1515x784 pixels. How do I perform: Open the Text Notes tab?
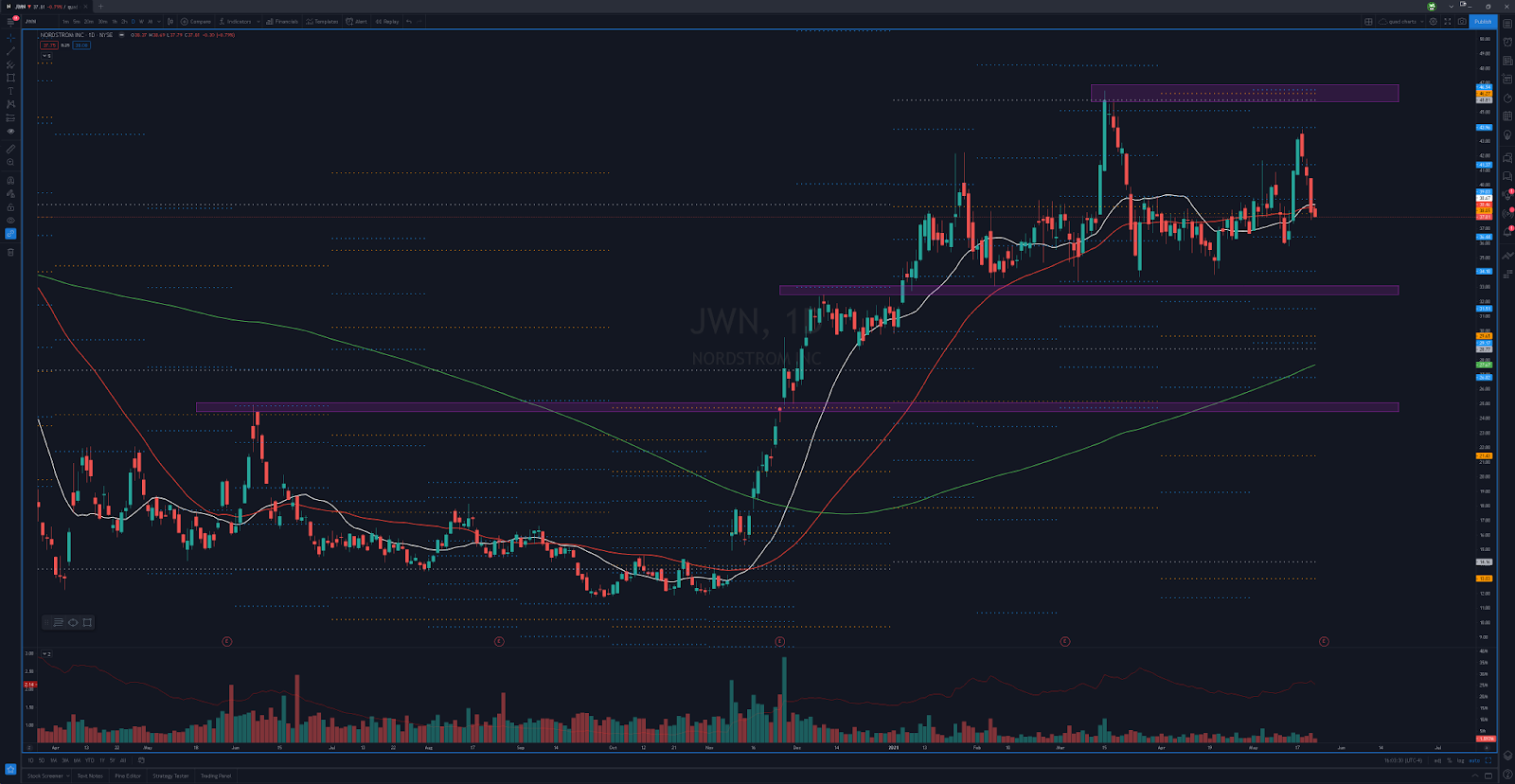90,775
